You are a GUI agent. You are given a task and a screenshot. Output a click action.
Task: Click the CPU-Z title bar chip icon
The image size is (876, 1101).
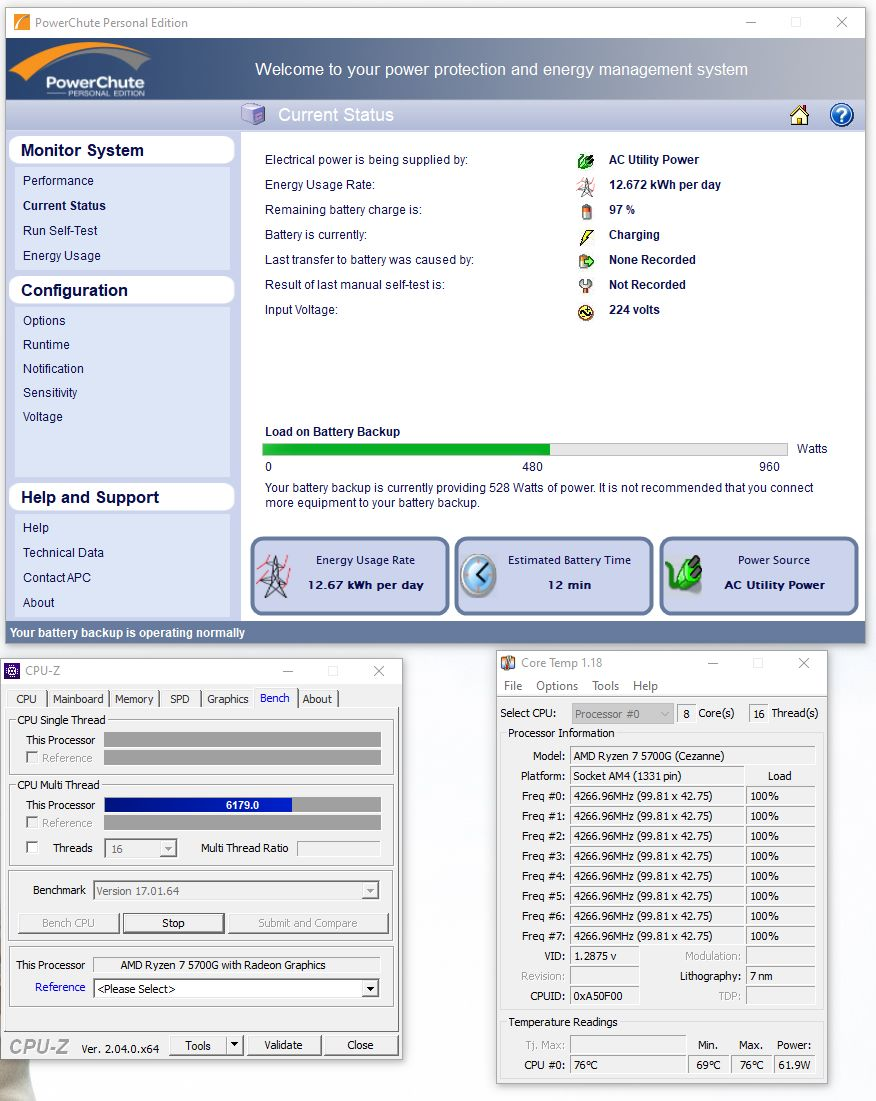[12, 671]
